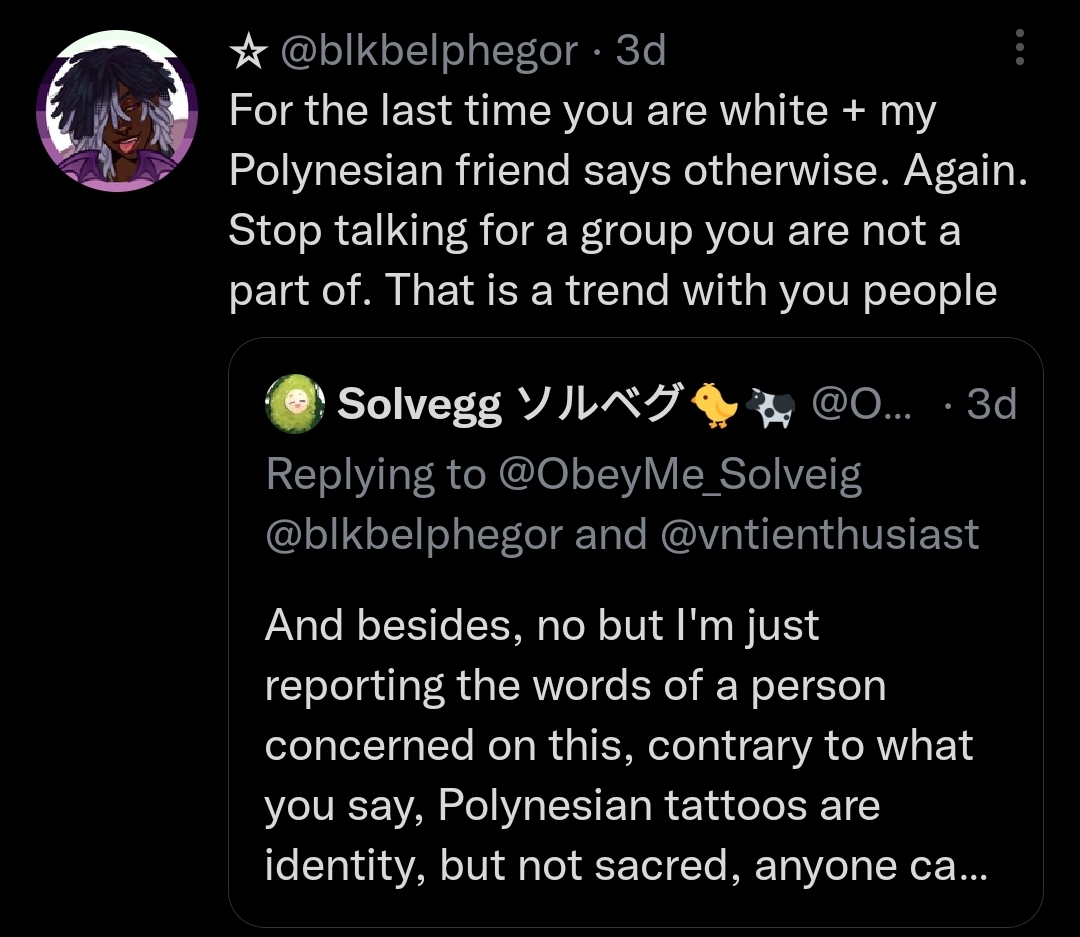
Task: Open the @vntienthusiast mention
Action: pos(820,535)
